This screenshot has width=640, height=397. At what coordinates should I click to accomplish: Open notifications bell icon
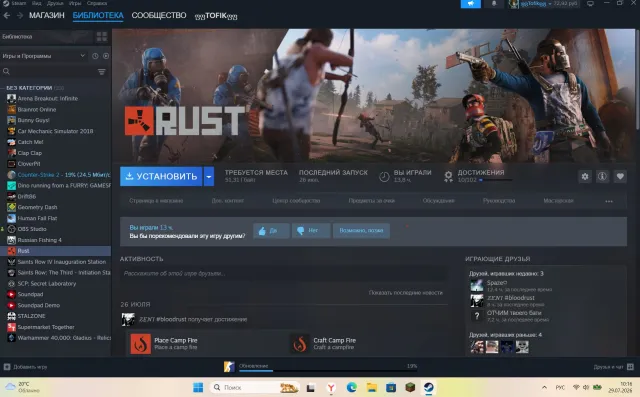click(x=494, y=4)
